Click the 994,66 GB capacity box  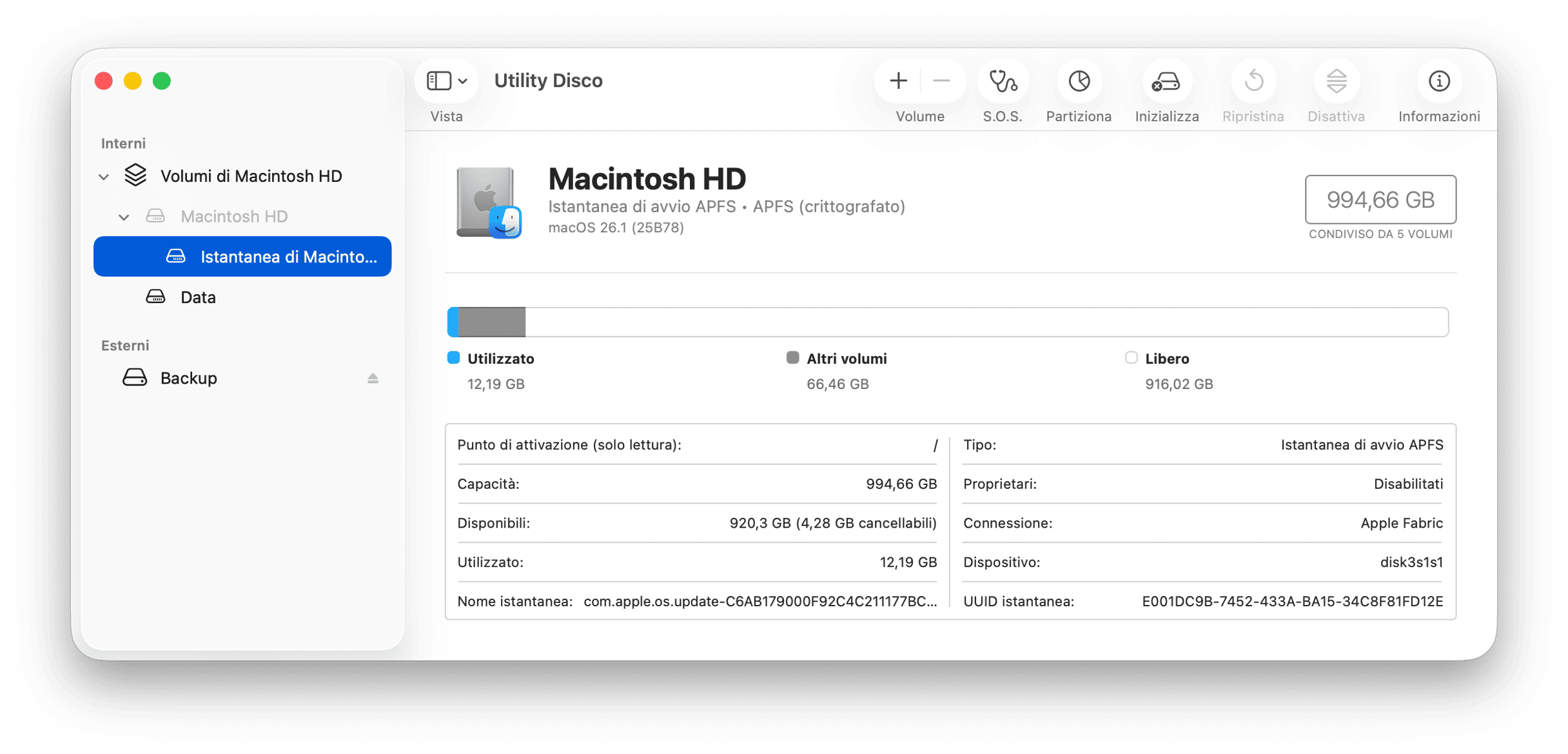click(x=1380, y=200)
